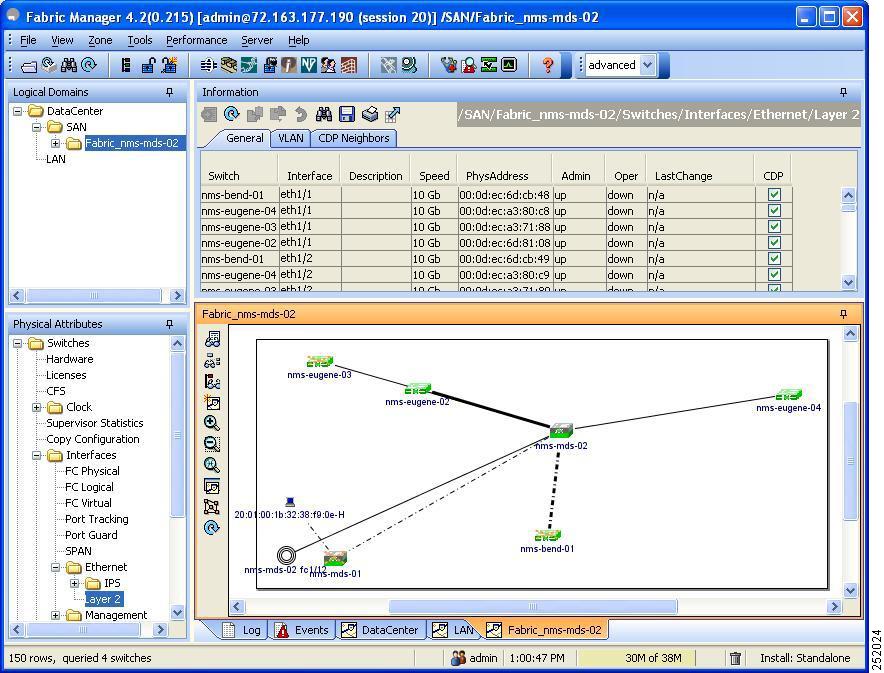Click the green NP icon in the toolbar

pyautogui.click(x=308, y=65)
